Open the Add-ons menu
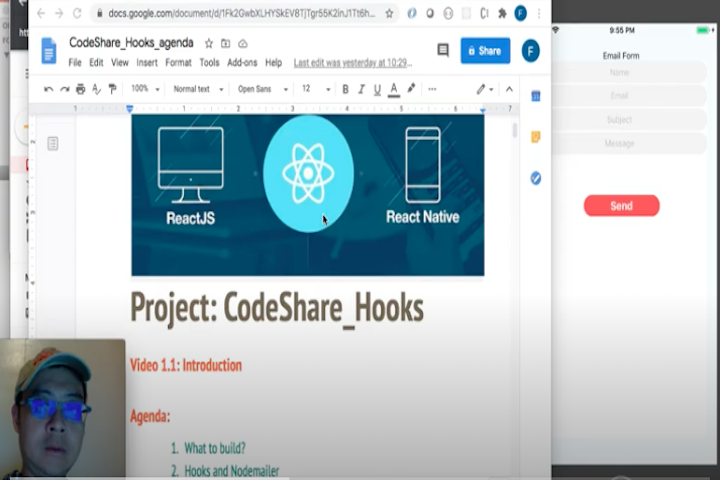 pos(242,62)
